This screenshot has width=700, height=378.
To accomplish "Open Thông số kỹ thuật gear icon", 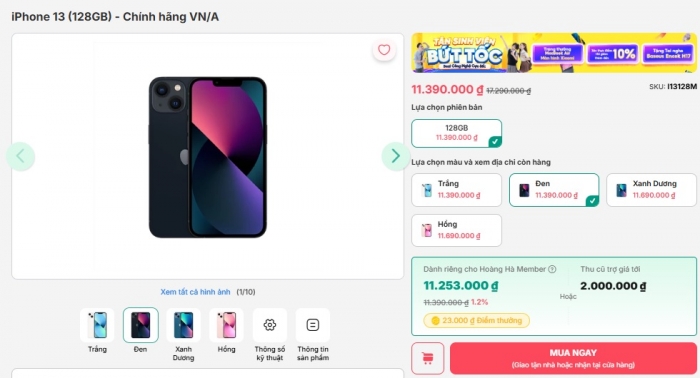I will point(270,325).
